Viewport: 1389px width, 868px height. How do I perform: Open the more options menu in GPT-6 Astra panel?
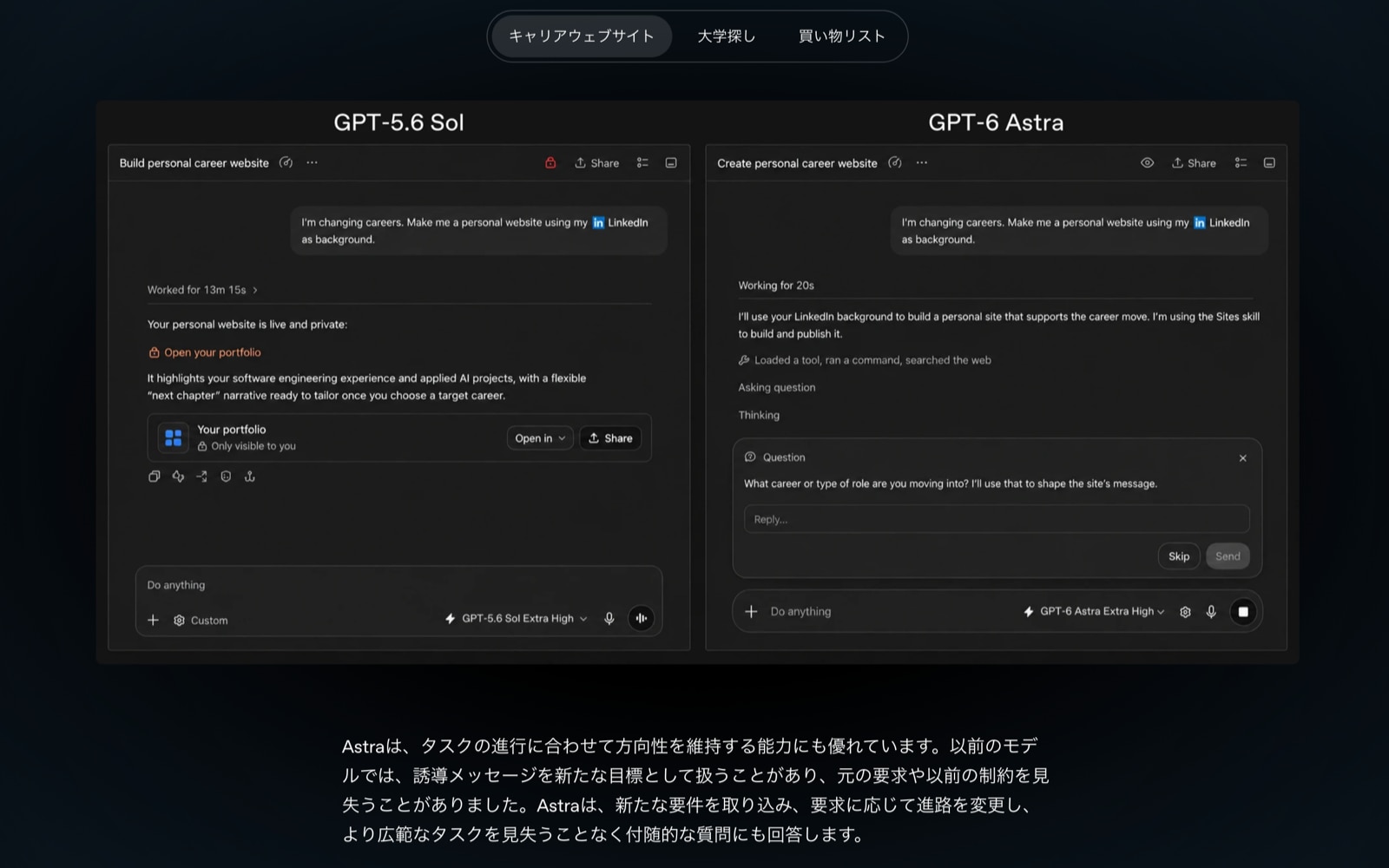[922, 162]
